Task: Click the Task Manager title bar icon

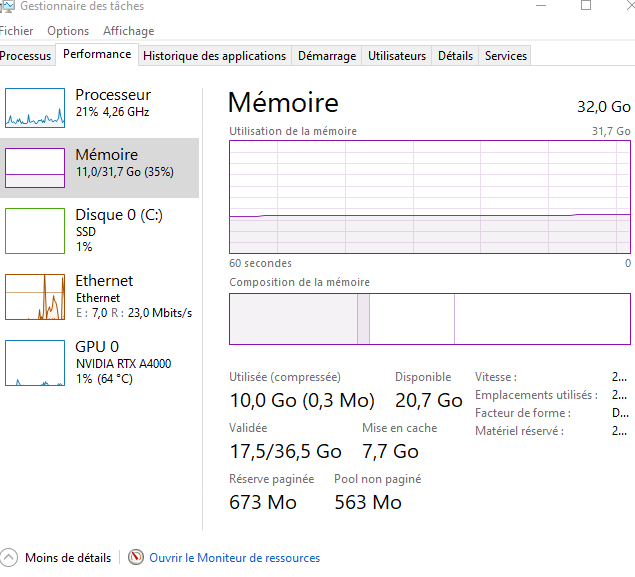Action: click(8, 6)
